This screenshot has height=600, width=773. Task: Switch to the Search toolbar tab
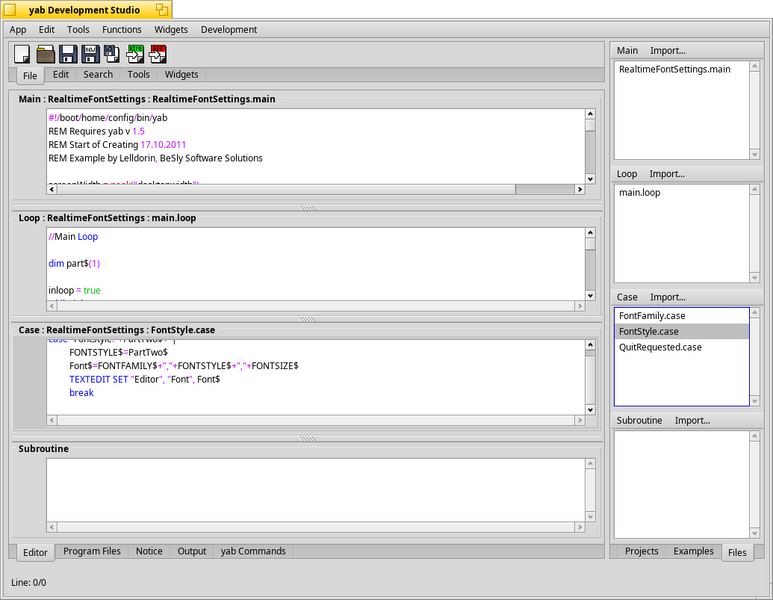point(98,74)
